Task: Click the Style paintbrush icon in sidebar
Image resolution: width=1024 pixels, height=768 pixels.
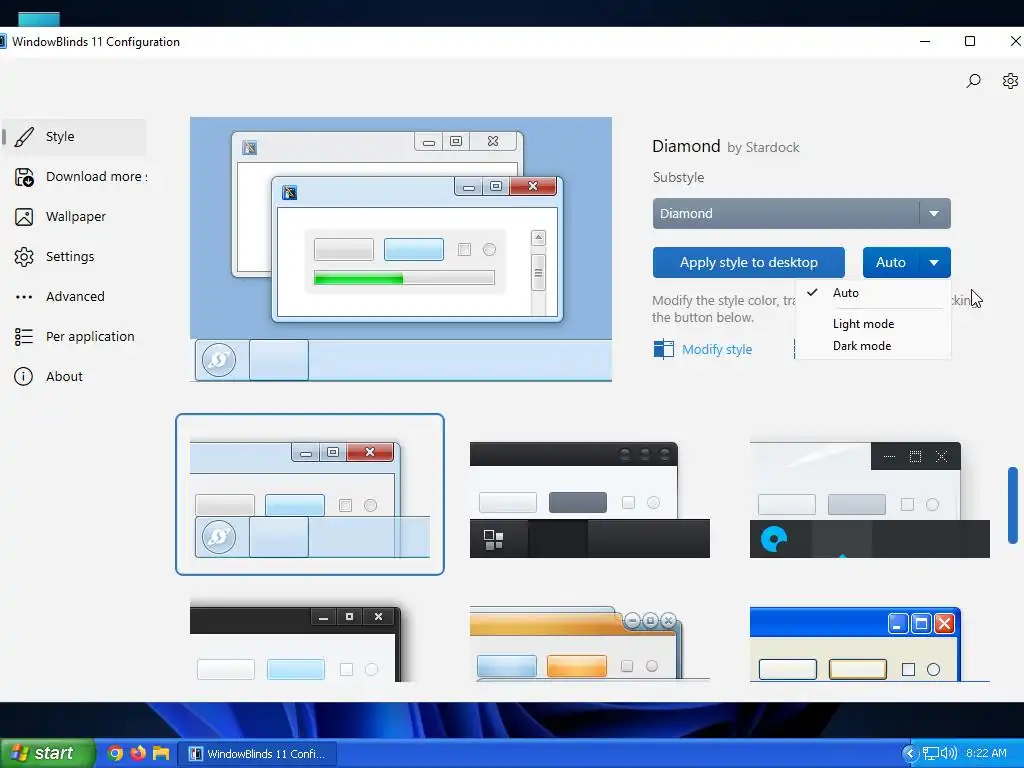Action: [x=24, y=136]
